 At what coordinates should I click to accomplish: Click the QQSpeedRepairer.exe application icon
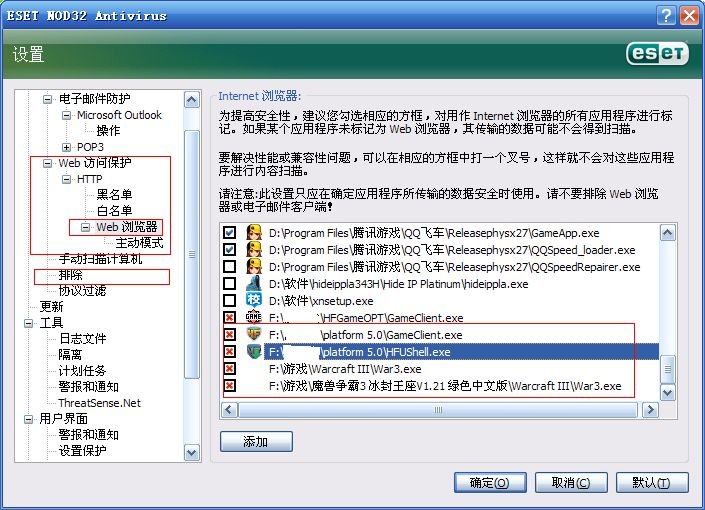[254, 267]
